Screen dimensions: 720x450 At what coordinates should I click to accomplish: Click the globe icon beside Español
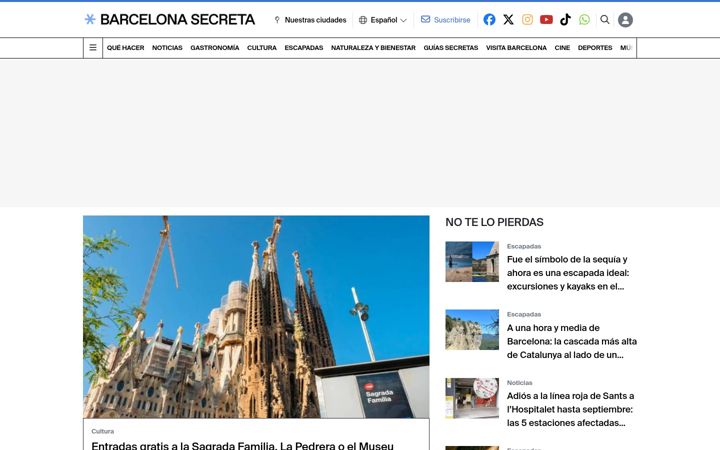(x=363, y=20)
